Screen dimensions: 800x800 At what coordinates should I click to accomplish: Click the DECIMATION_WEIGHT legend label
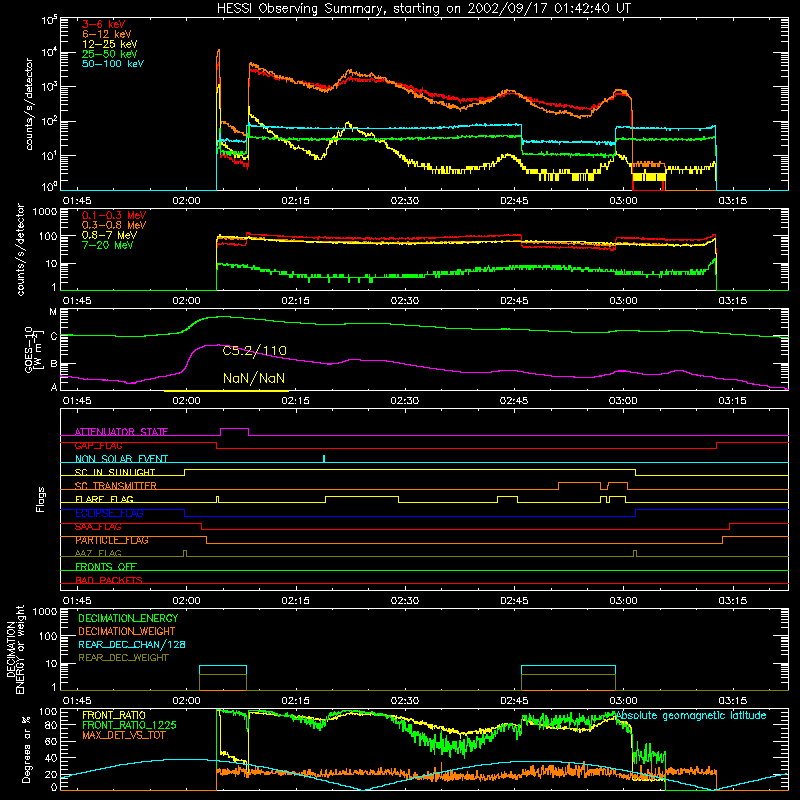point(127,631)
